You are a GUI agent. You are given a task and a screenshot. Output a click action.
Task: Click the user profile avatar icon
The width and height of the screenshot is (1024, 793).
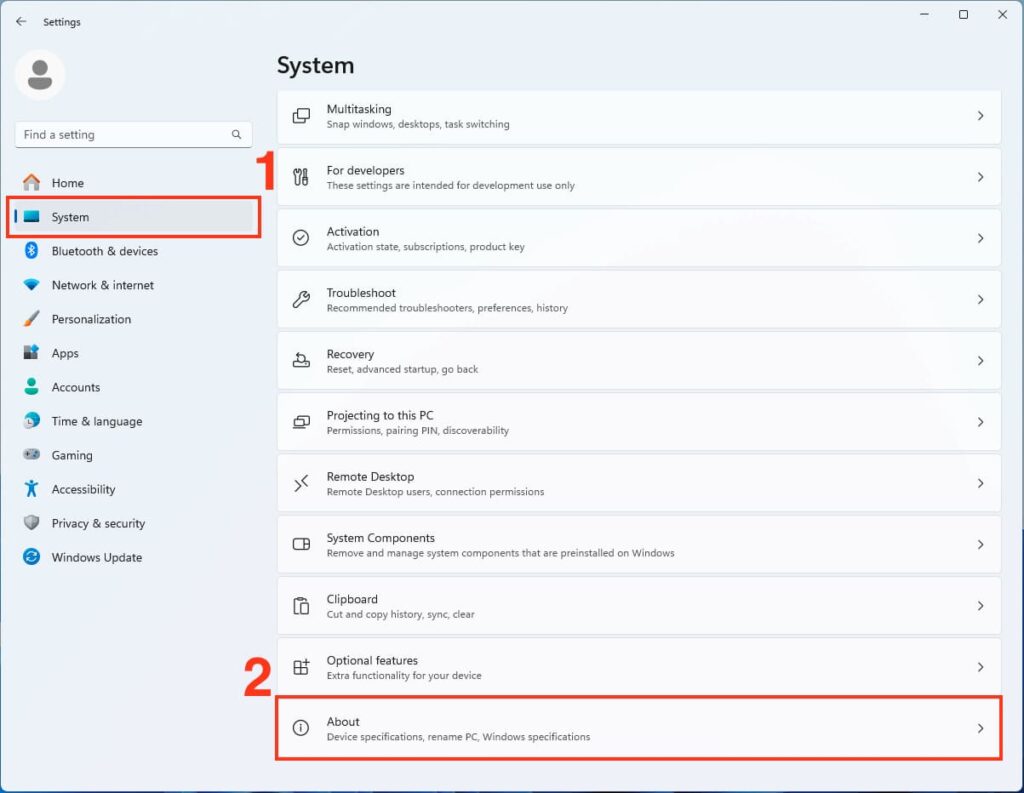tap(40, 75)
